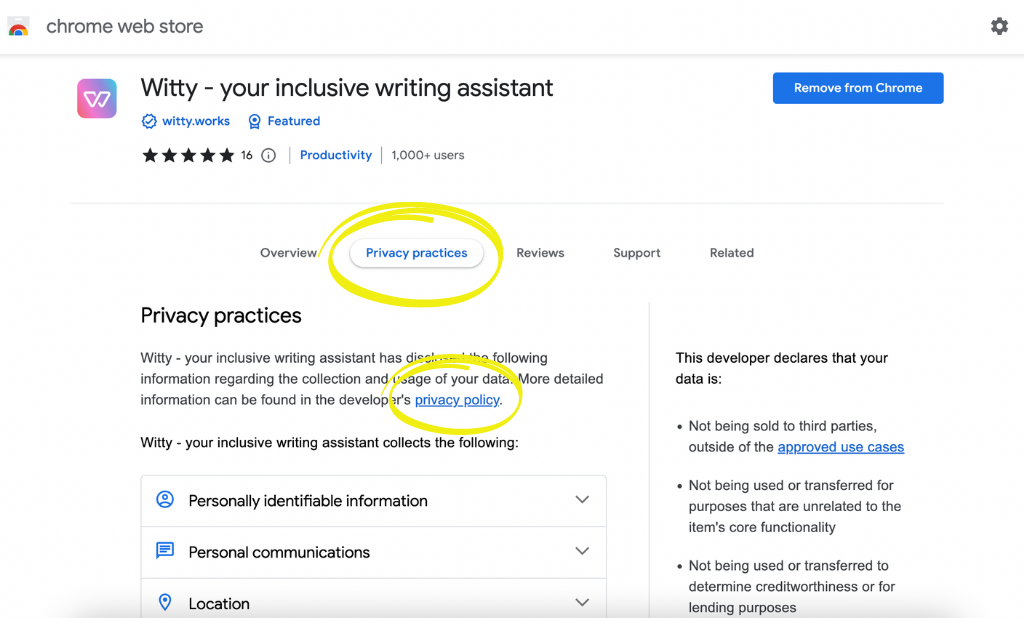
Task: Click the rating info circle icon
Action: click(268, 155)
